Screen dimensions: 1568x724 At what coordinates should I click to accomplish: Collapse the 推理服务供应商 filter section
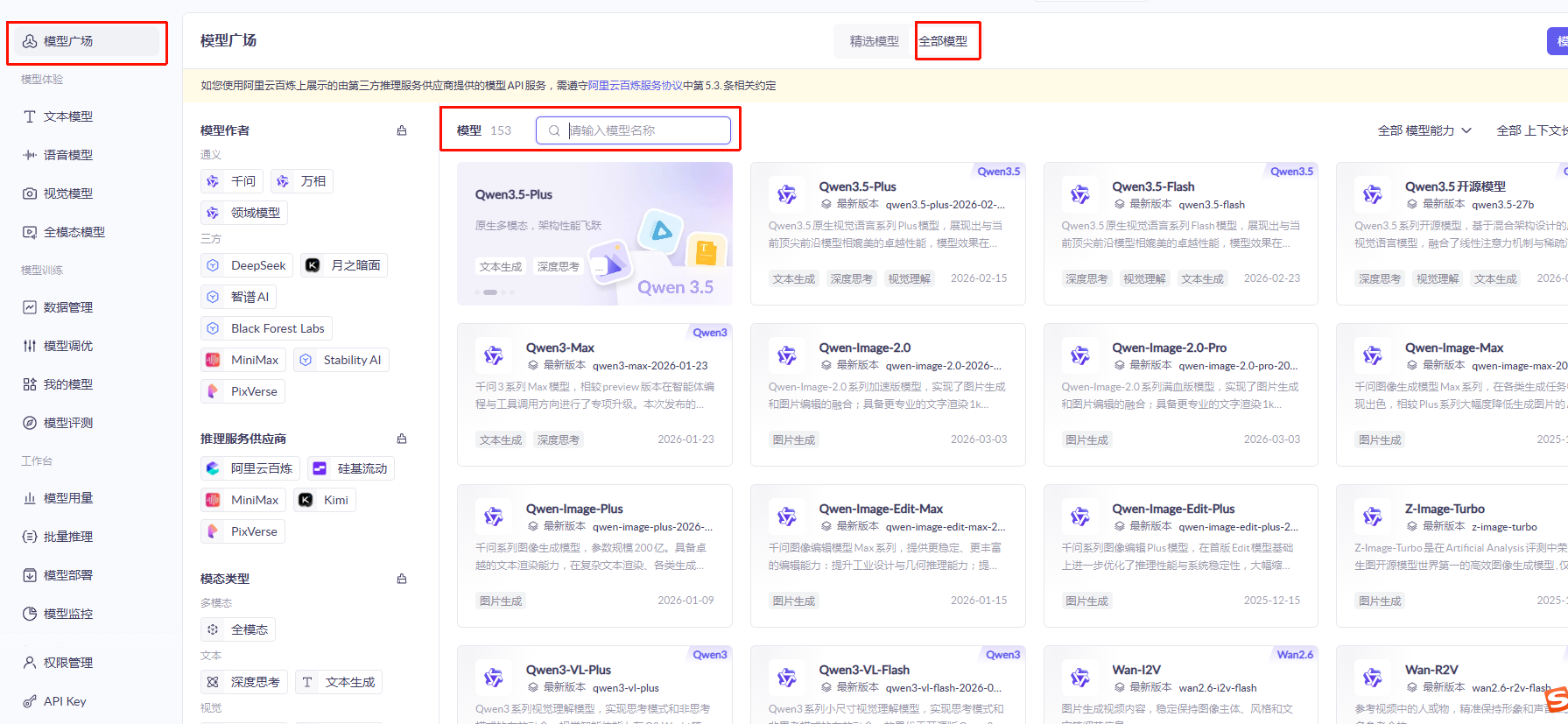click(x=402, y=439)
